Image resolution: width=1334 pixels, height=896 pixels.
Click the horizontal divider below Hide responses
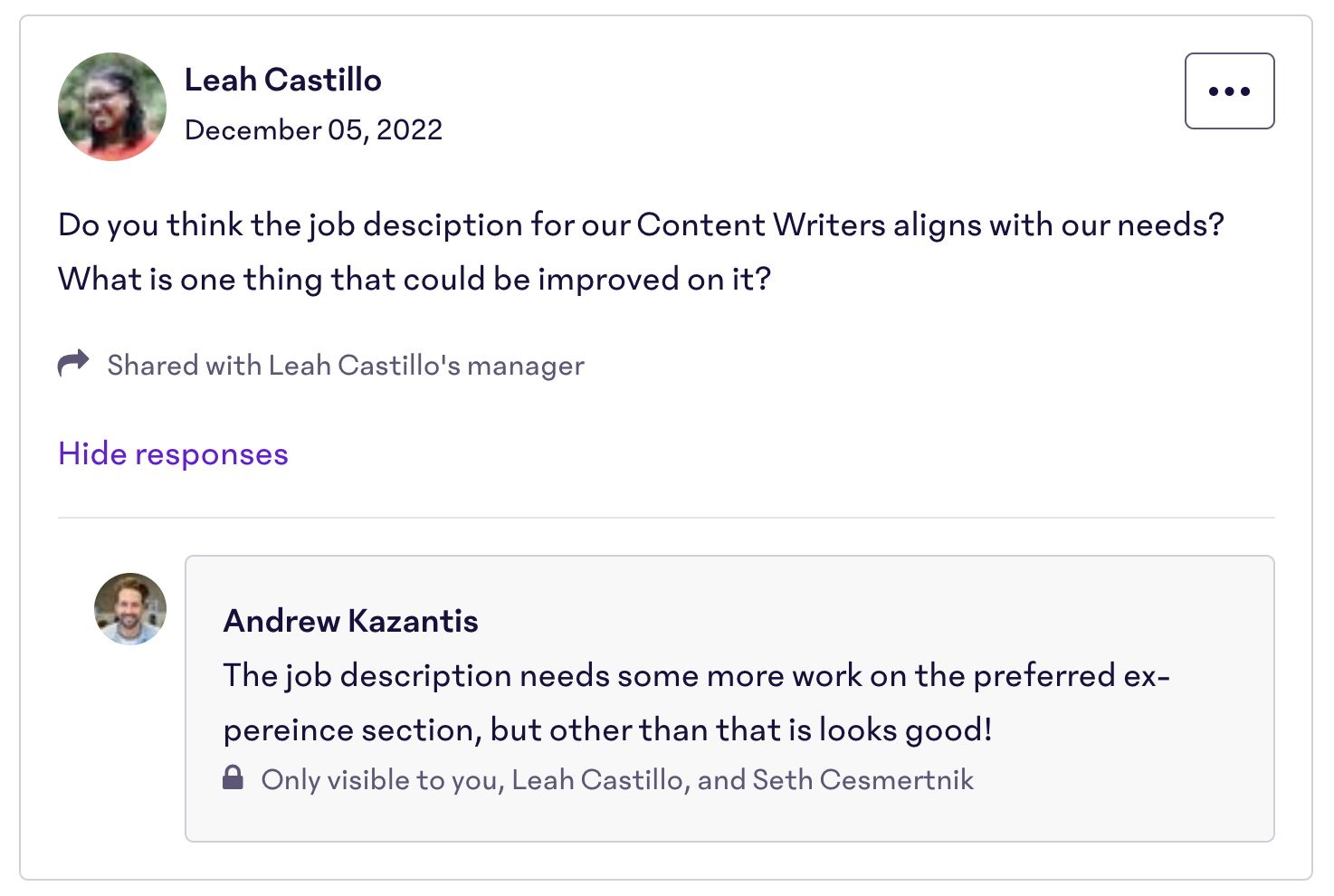(x=666, y=518)
